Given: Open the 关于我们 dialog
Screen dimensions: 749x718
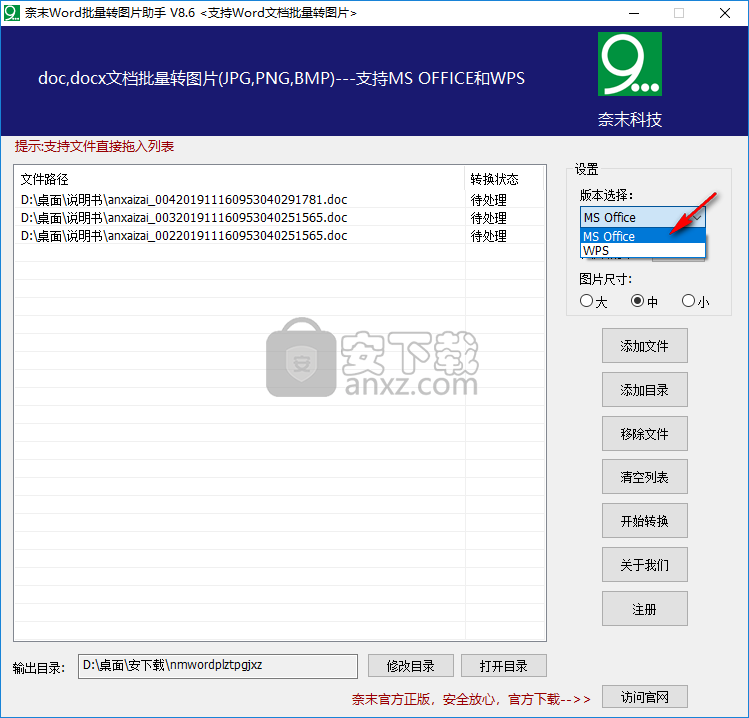Looking at the screenshot, I should tap(644, 565).
